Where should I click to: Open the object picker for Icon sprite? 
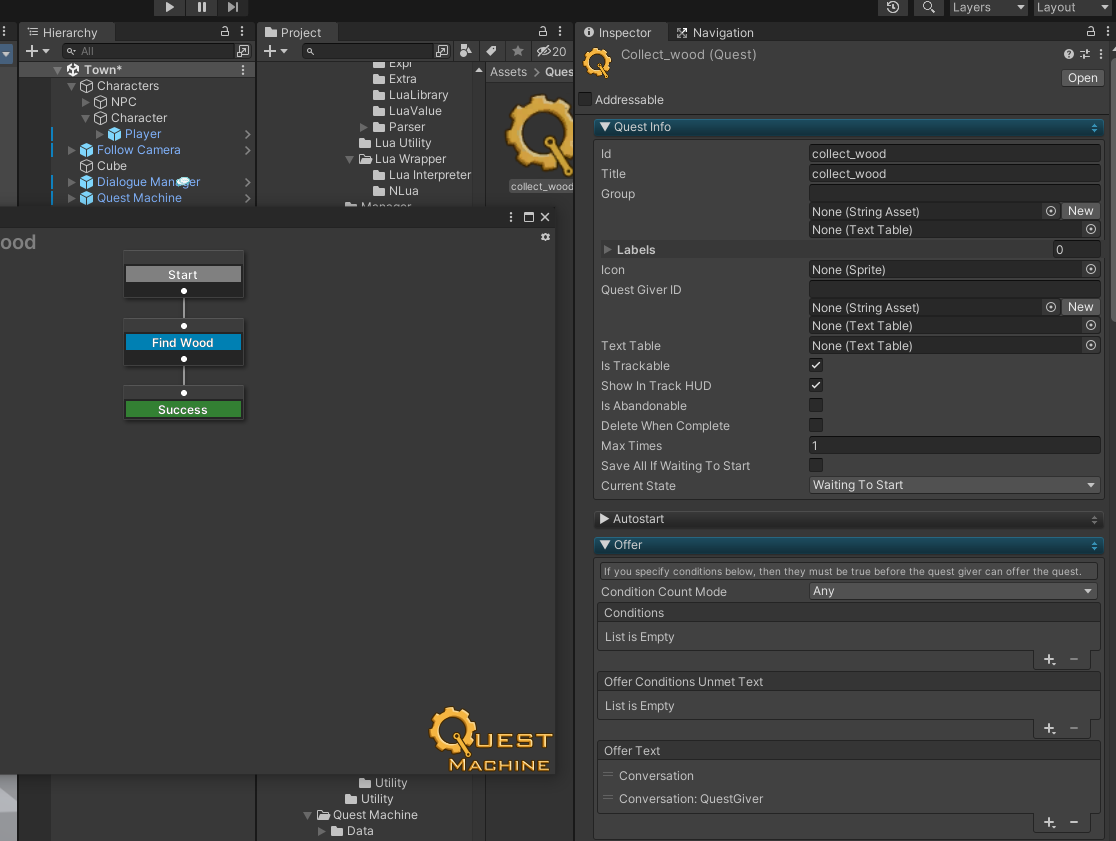(1090, 270)
